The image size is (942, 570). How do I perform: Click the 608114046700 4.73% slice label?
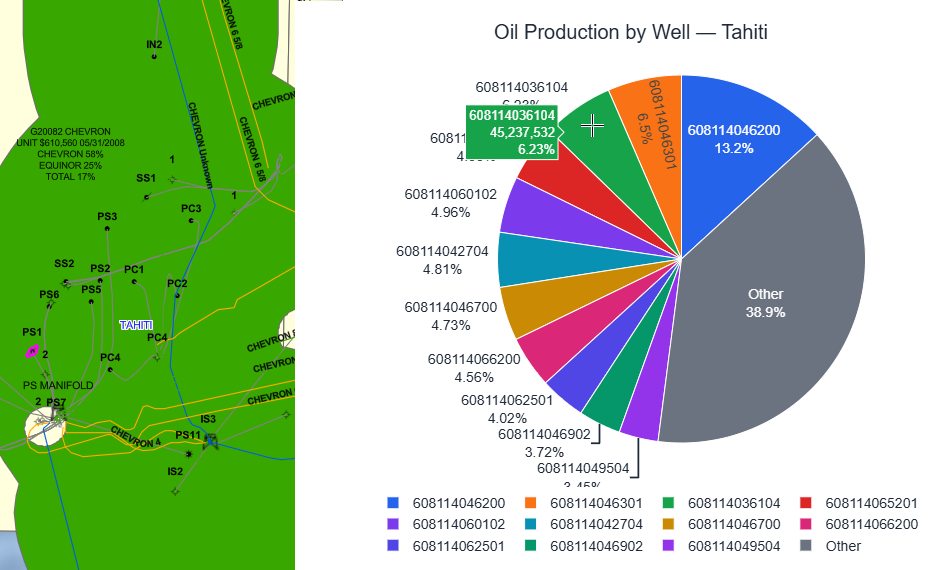(x=451, y=316)
